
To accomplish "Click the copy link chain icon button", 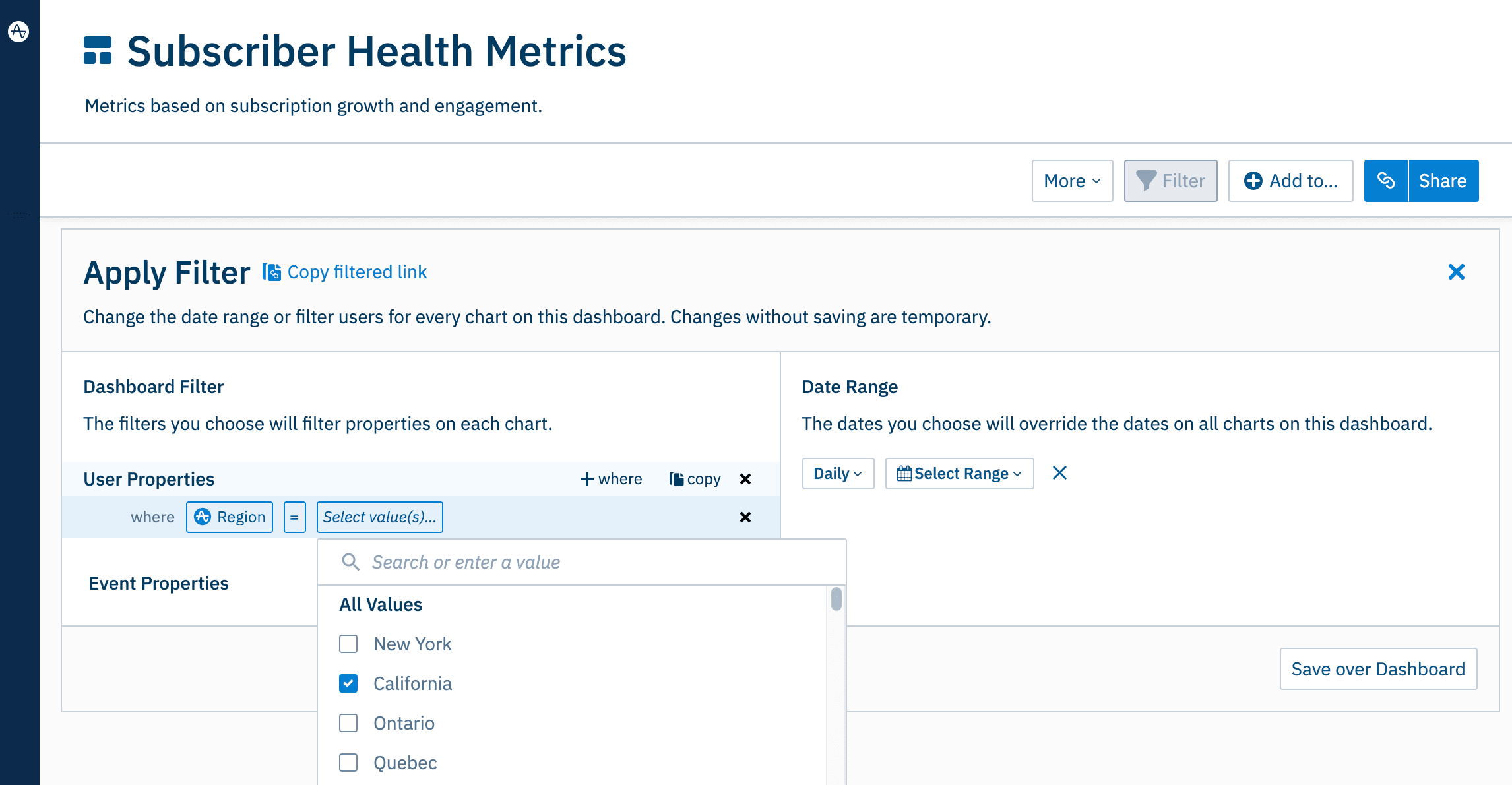I will click(x=1386, y=181).
